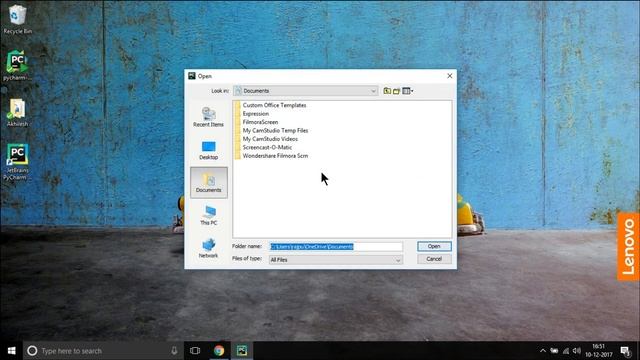Show hidden system tray icons
Image resolution: width=640 pixels, height=360 pixels.
tap(542, 351)
